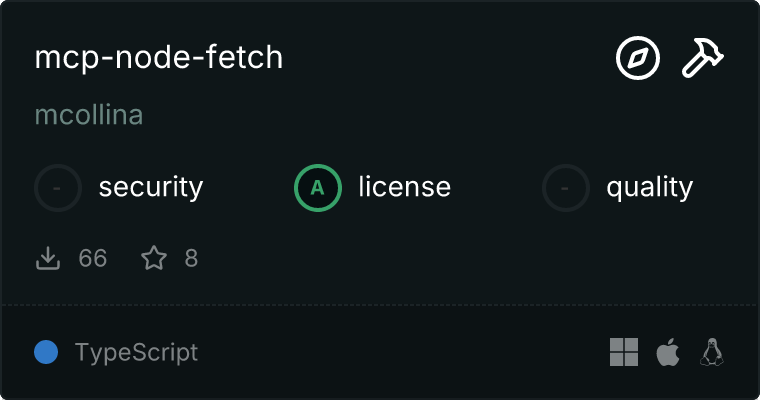Click the star icon

(154, 259)
